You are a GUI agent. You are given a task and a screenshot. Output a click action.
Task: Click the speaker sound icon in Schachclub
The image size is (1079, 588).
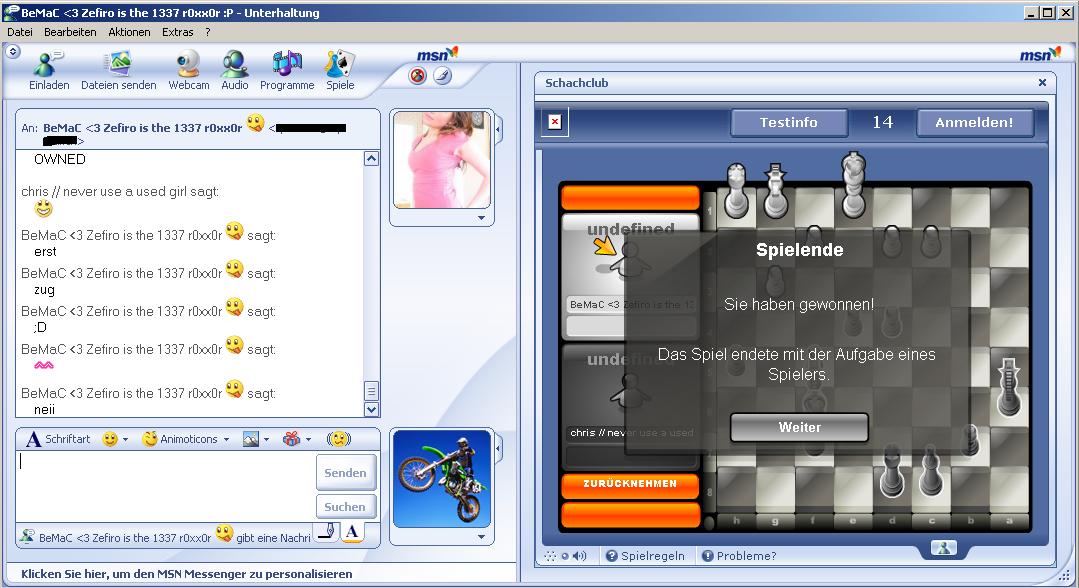pos(579,556)
